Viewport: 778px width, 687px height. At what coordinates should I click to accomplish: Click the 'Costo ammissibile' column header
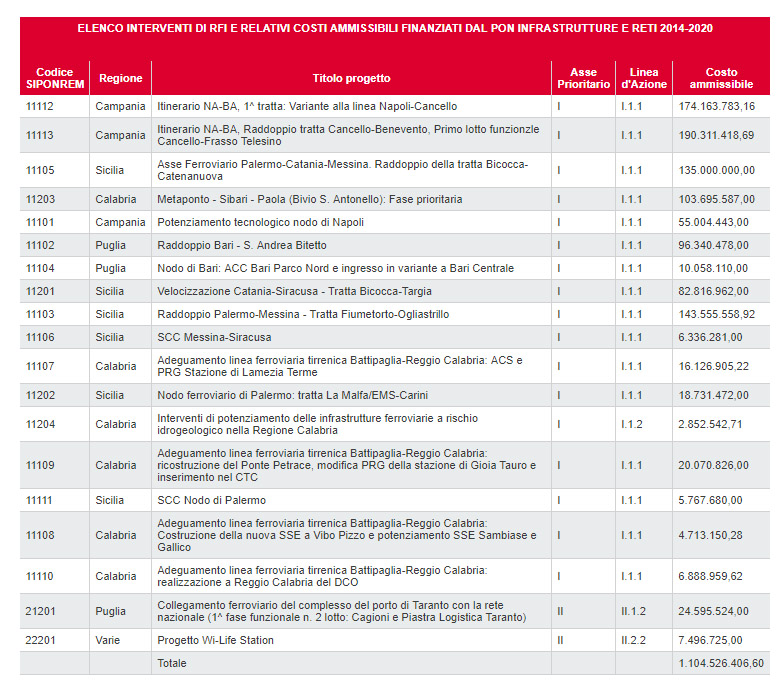pos(721,78)
